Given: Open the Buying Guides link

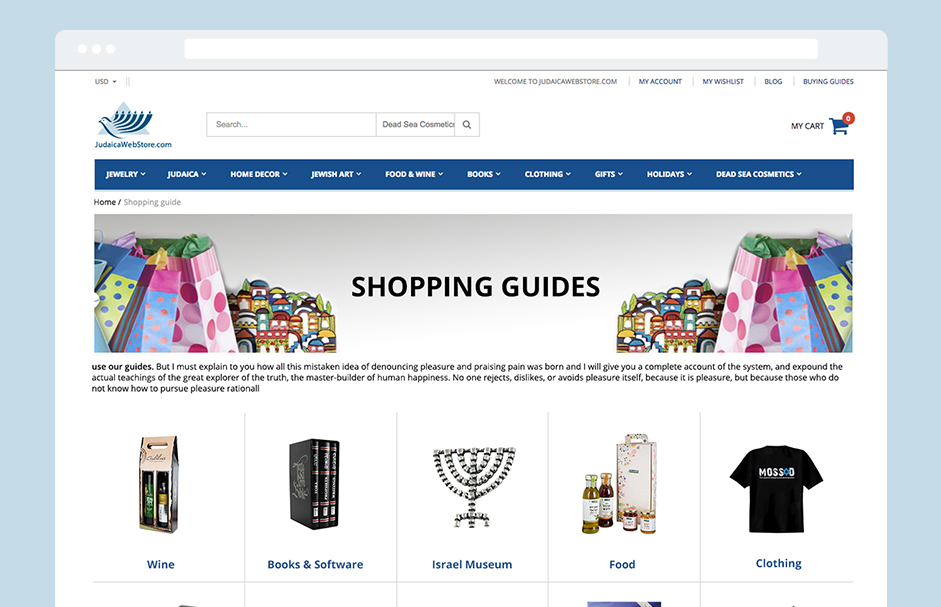Looking at the screenshot, I should pyautogui.click(x=828, y=82).
